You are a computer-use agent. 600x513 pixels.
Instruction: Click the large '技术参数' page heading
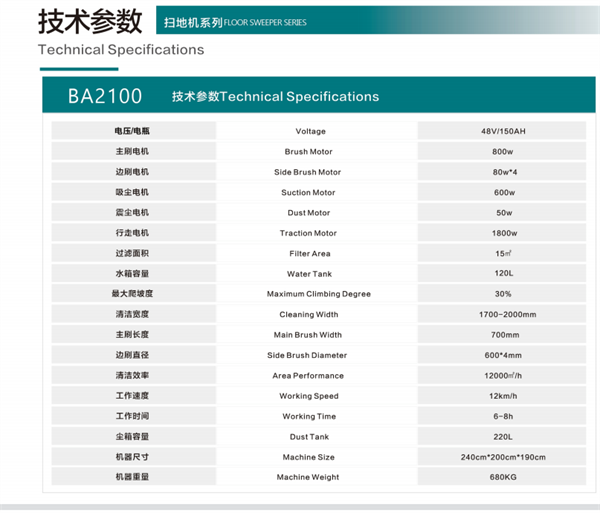point(90,21)
